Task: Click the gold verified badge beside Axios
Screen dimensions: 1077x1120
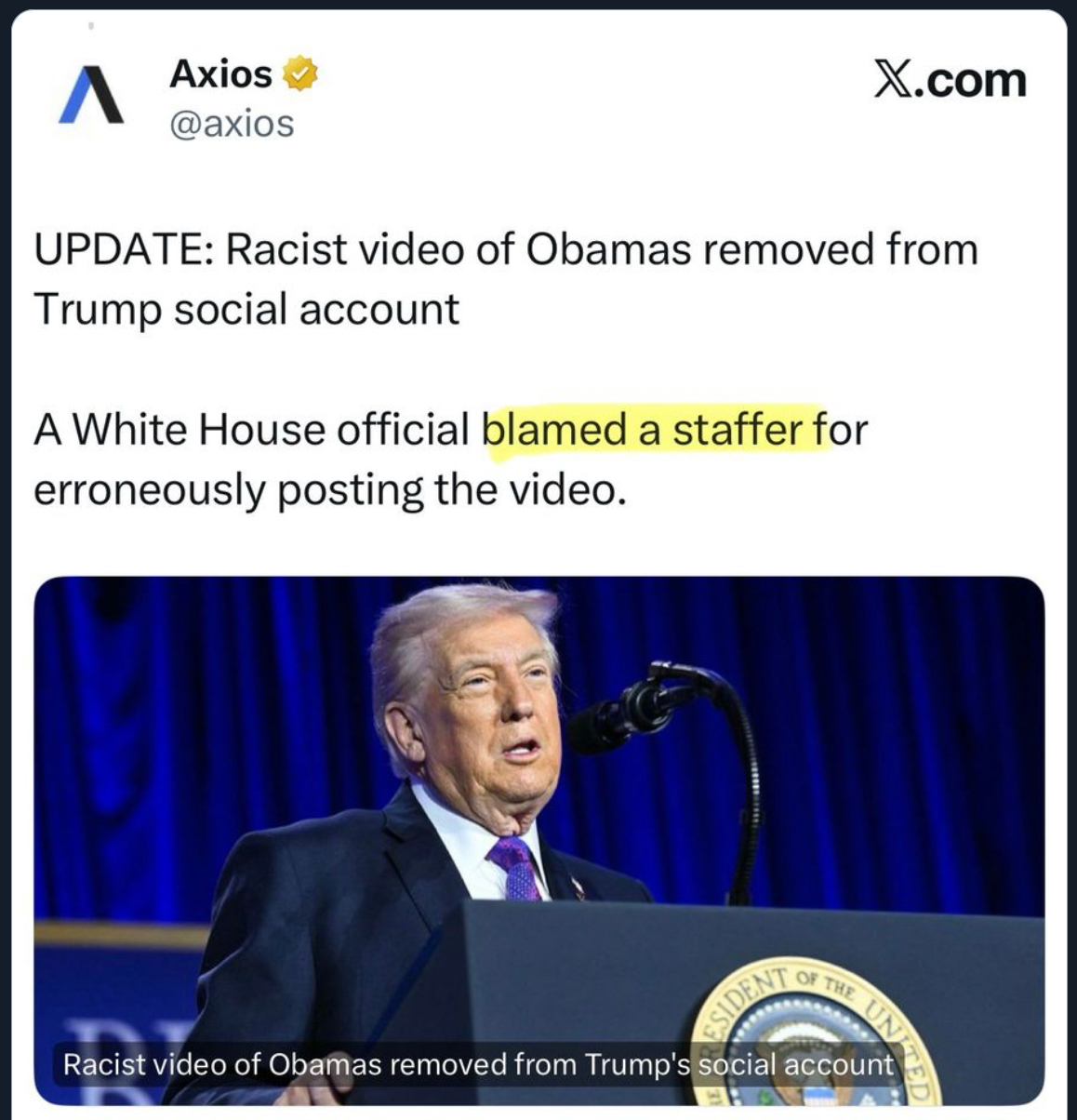Action: [299, 74]
